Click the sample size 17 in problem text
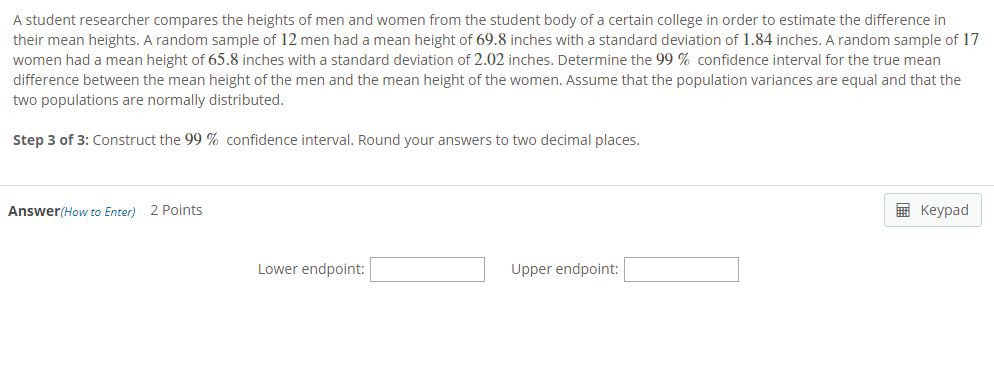The height and width of the screenshot is (377, 994). [x=971, y=40]
